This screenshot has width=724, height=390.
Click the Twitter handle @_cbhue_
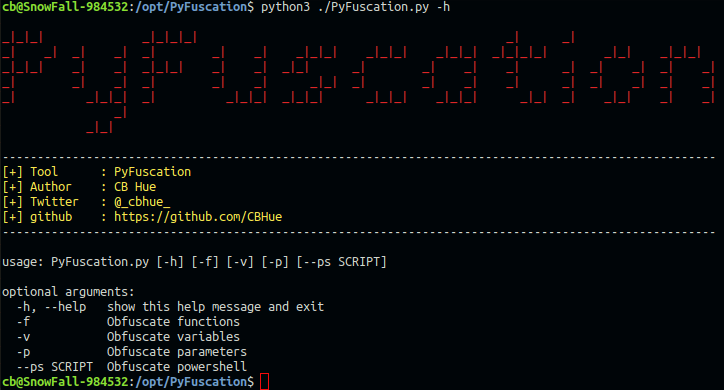tap(142, 202)
